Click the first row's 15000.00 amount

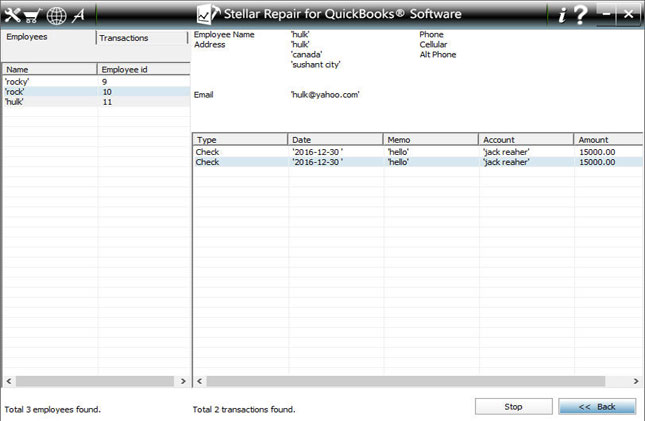597,152
